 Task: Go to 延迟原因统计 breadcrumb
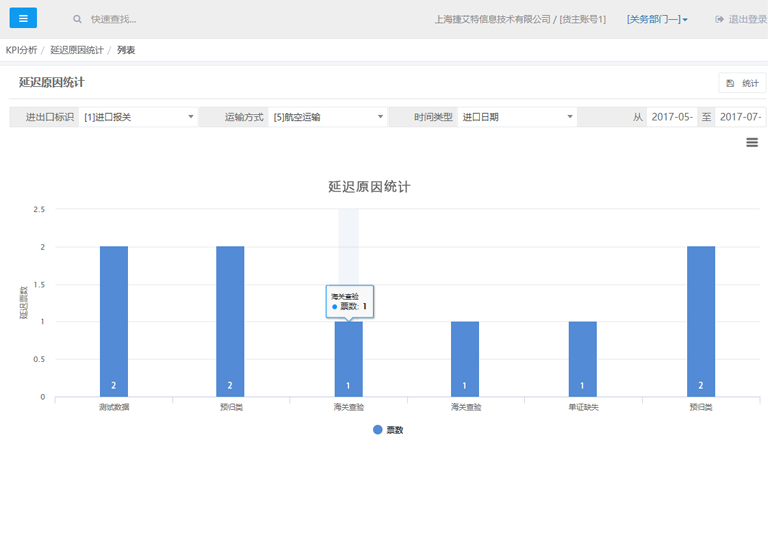(77, 50)
